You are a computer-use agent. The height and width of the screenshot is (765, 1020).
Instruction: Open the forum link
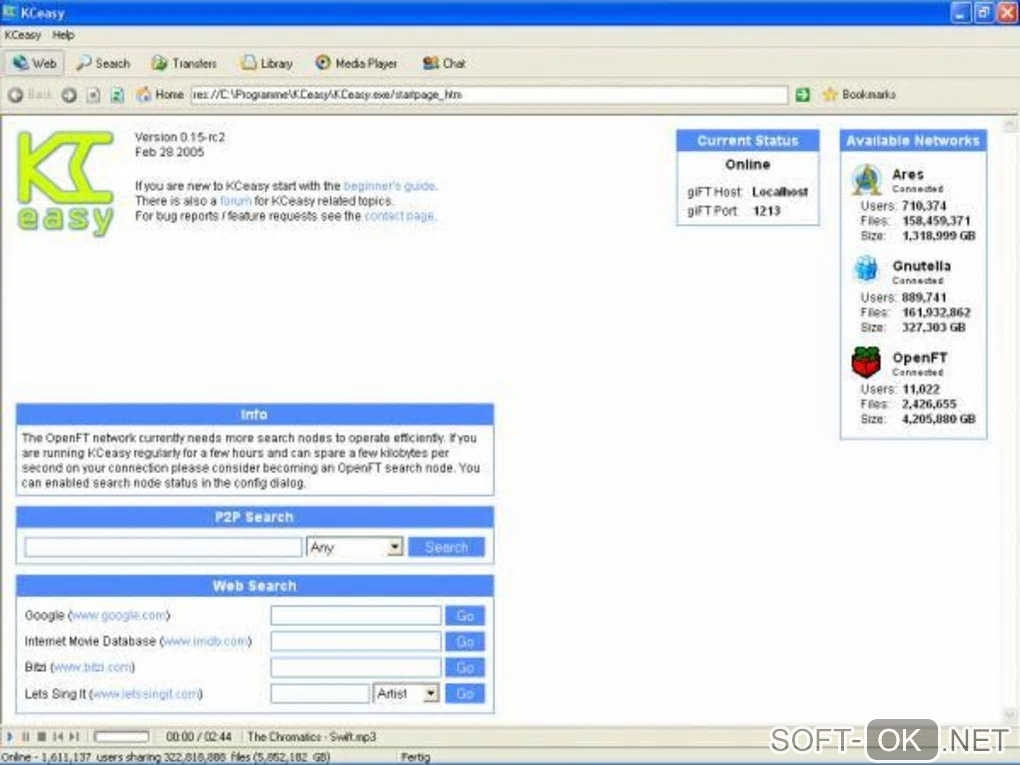(235, 201)
